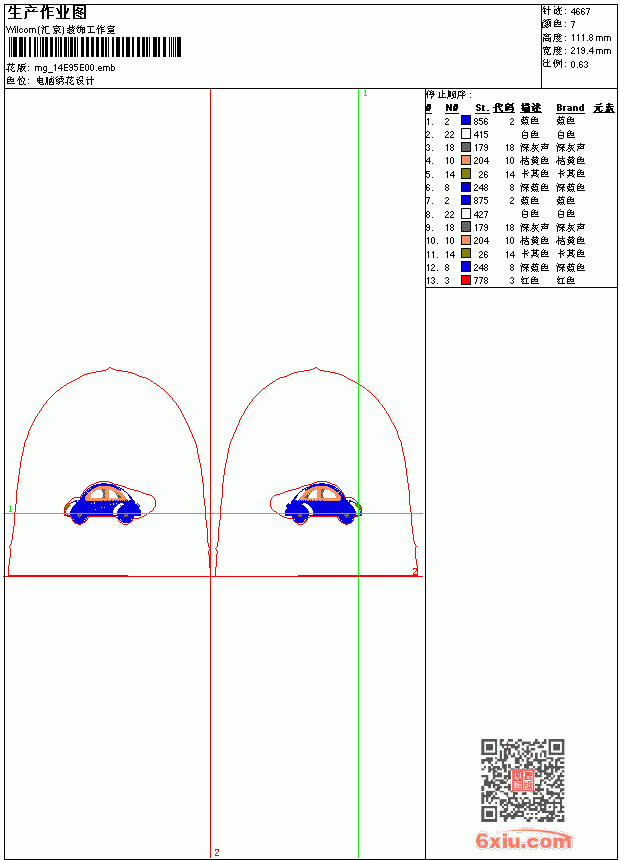Select the khaki swatch in stop 5

pyautogui.click(x=466, y=174)
